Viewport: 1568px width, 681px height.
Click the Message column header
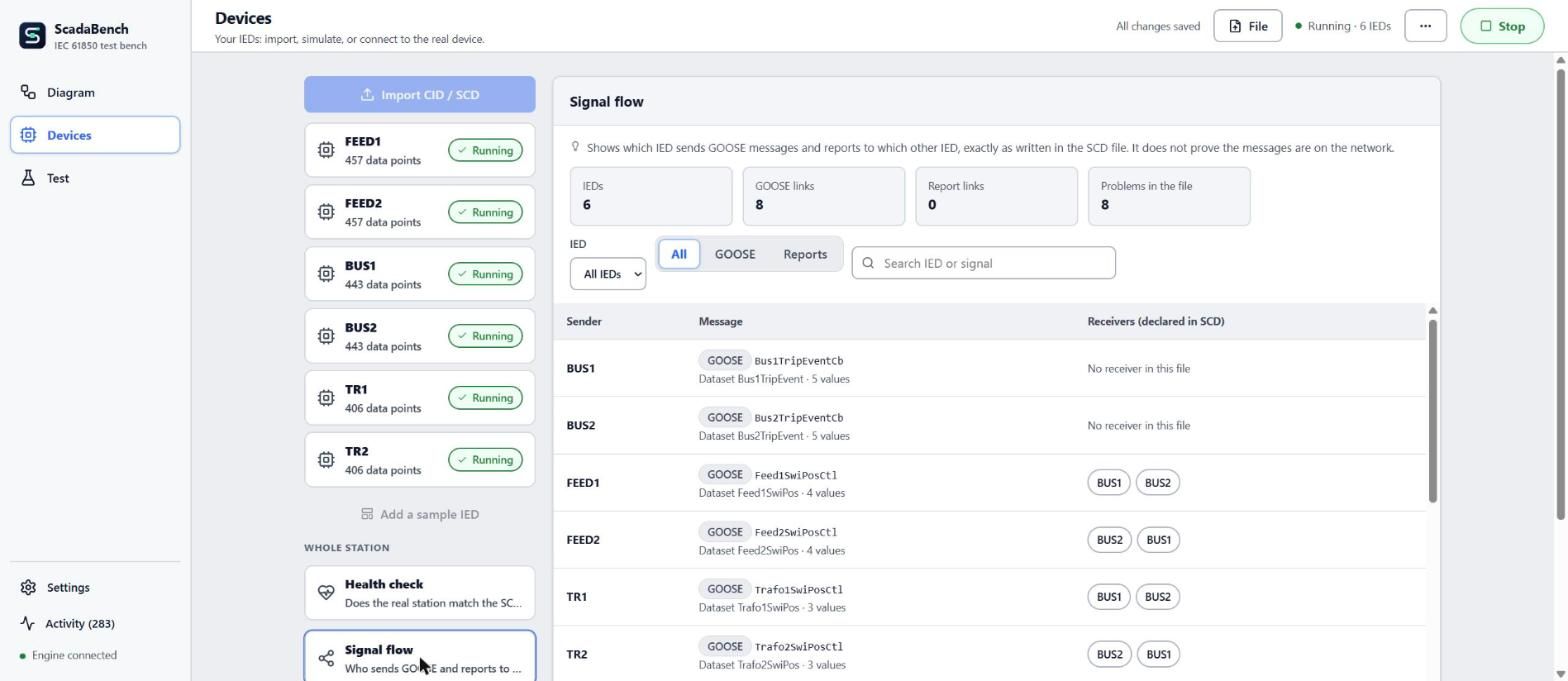720,321
